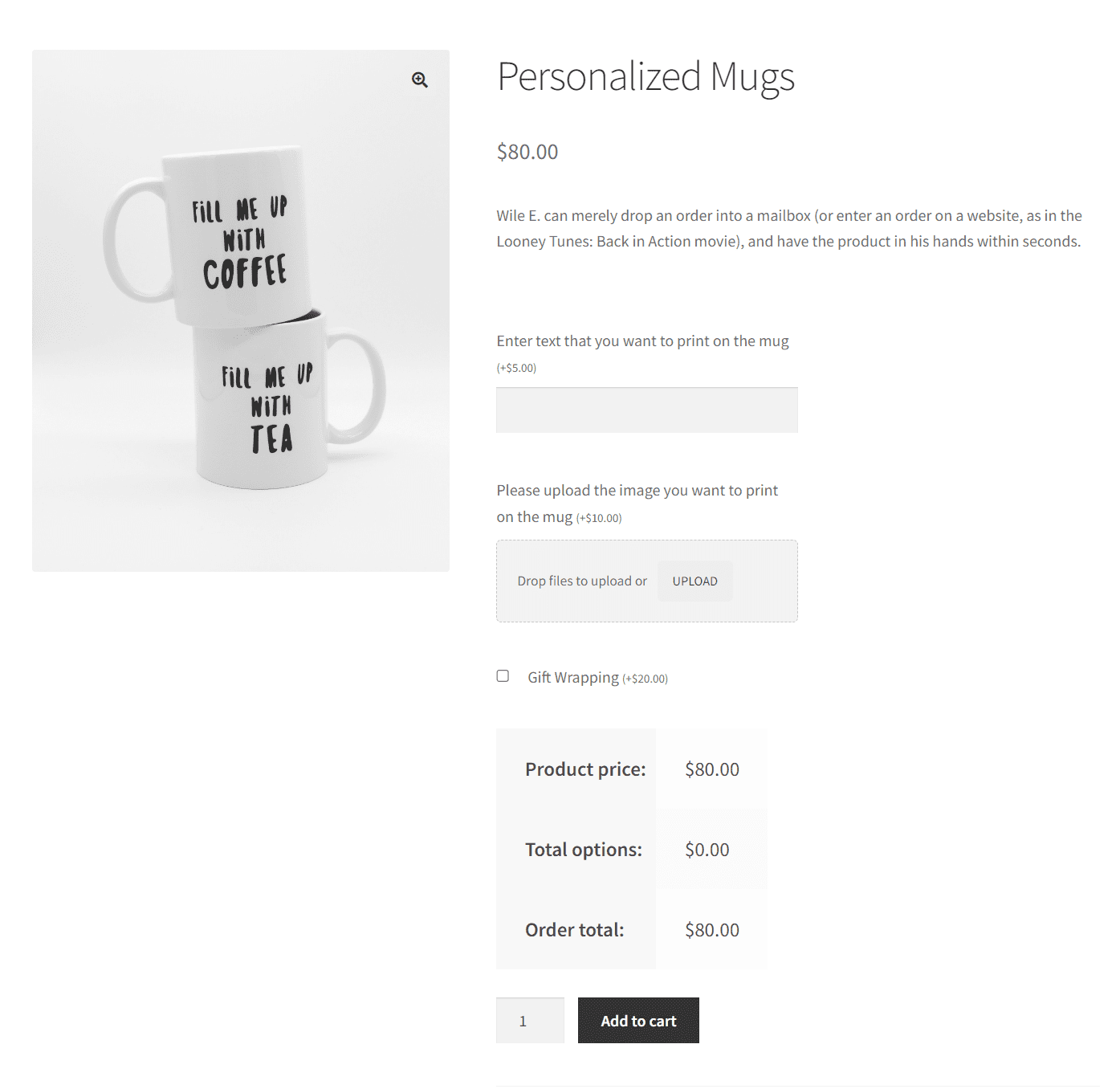The height and width of the screenshot is (1089, 1120).
Task: Click the file drop upload area
Action: tap(647, 581)
